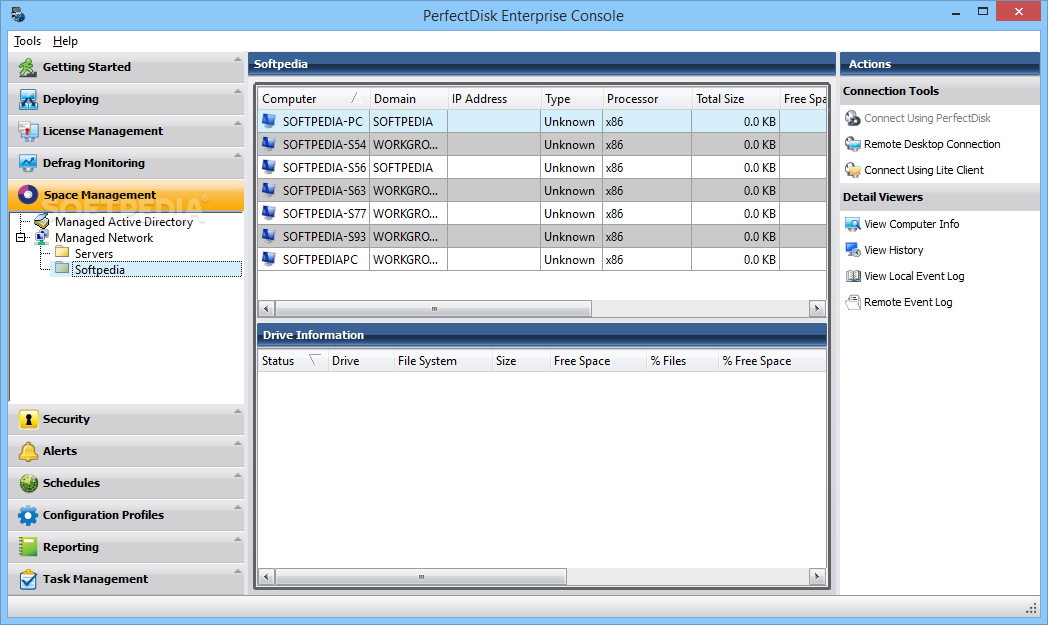
Task: Click the License Management icon
Action: [28, 131]
